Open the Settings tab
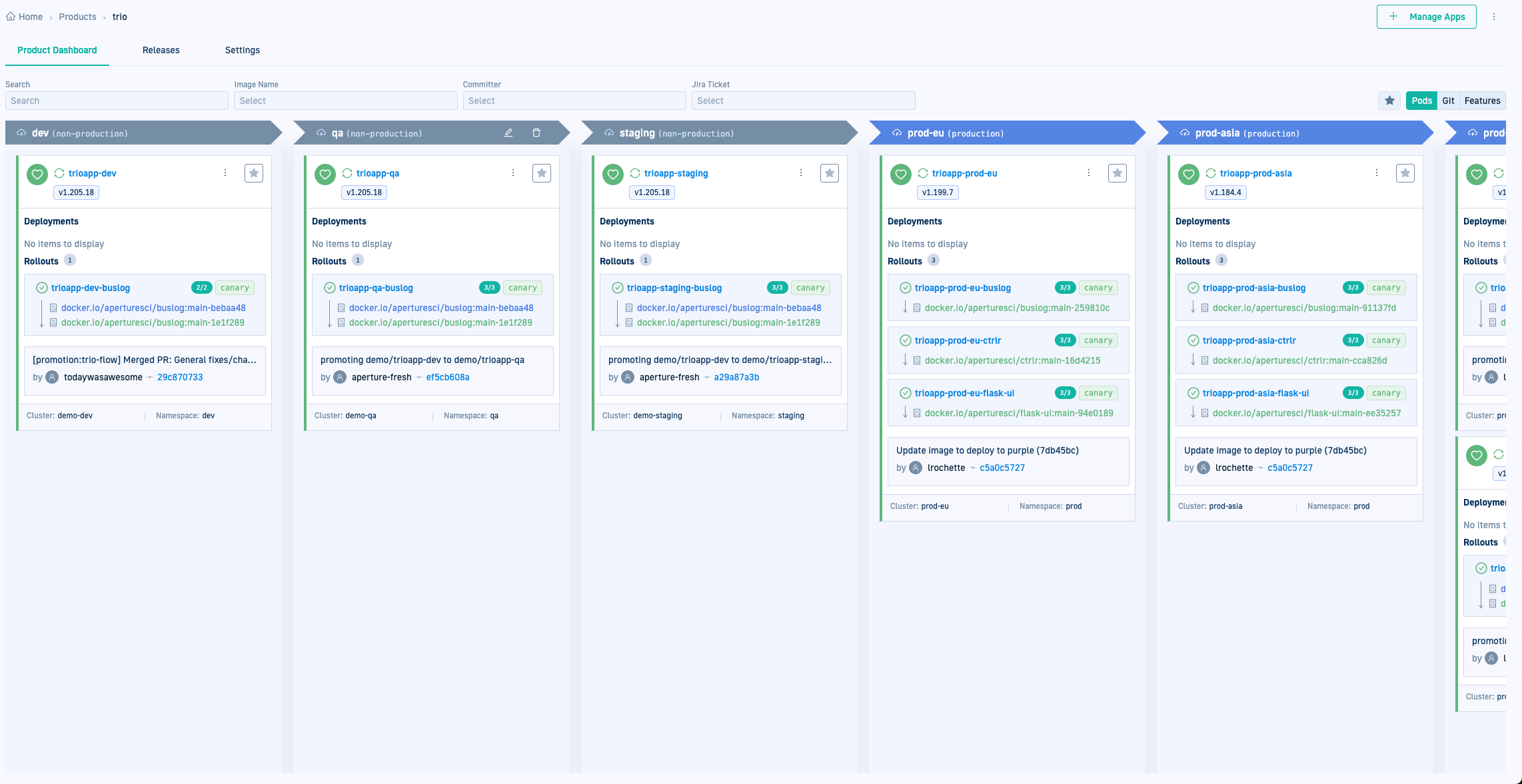The height and width of the screenshot is (784, 1522). 243,50
